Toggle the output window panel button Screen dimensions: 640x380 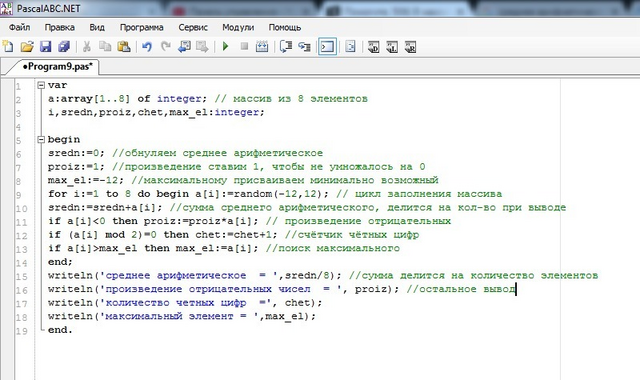(x=327, y=47)
